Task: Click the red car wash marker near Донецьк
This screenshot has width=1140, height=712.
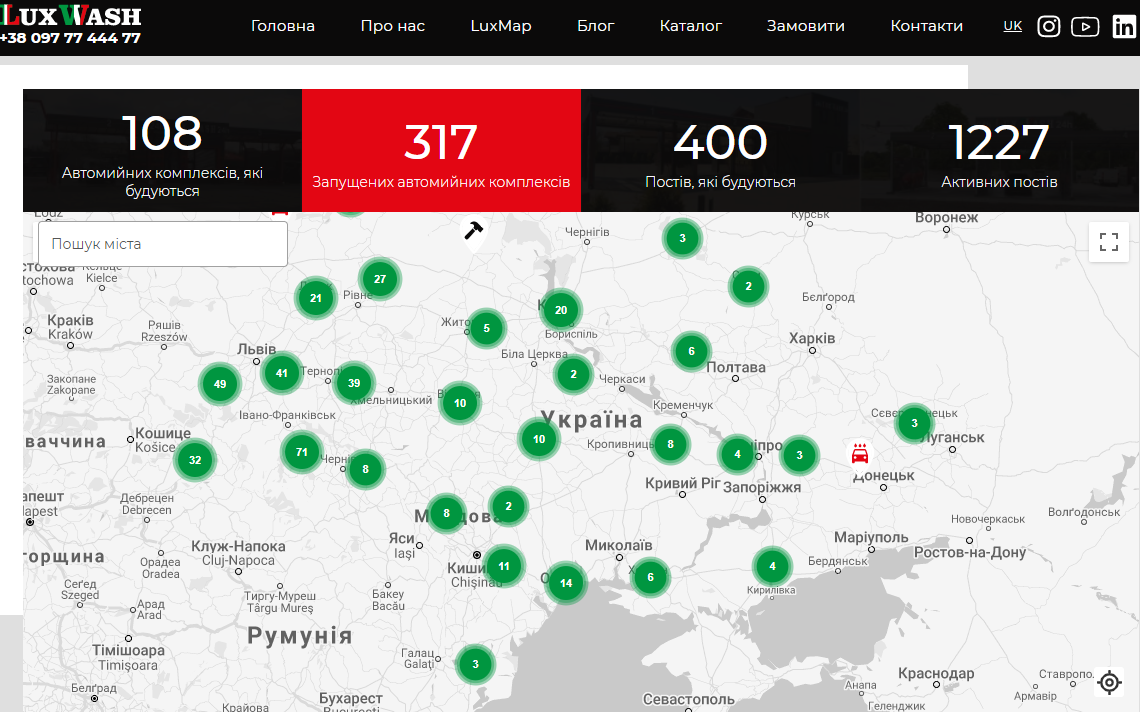Action: tap(858, 451)
